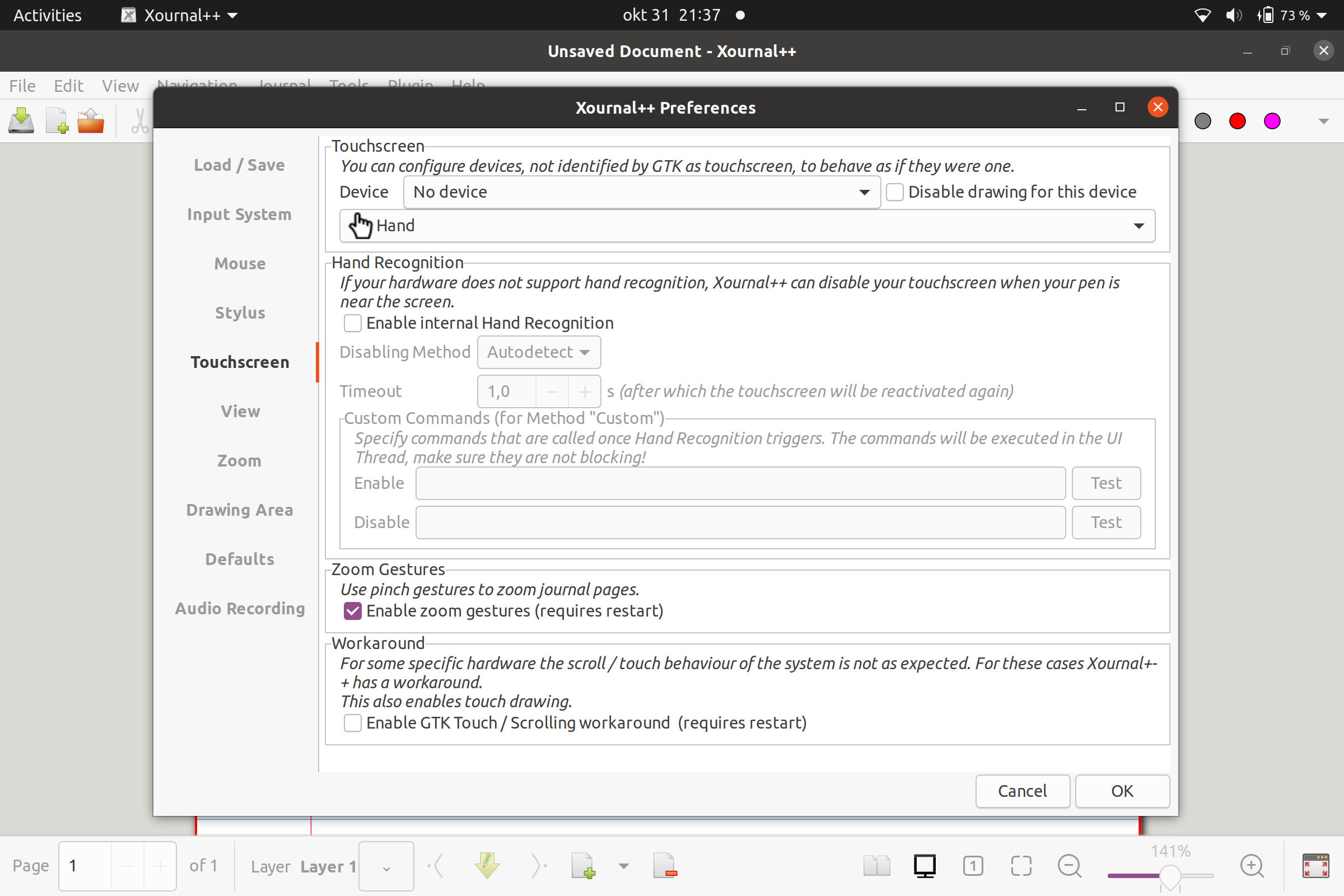Select the red color swatch
The image size is (1344, 896).
(1236, 120)
